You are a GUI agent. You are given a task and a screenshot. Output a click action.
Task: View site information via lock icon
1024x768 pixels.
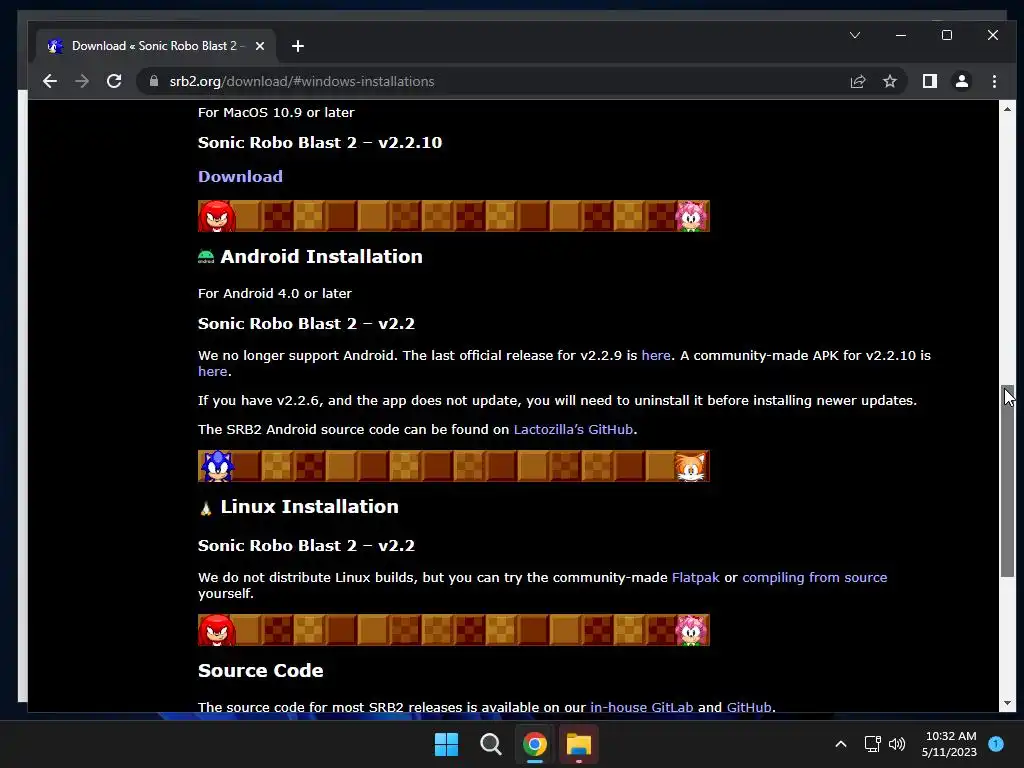[x=154, y=81]
